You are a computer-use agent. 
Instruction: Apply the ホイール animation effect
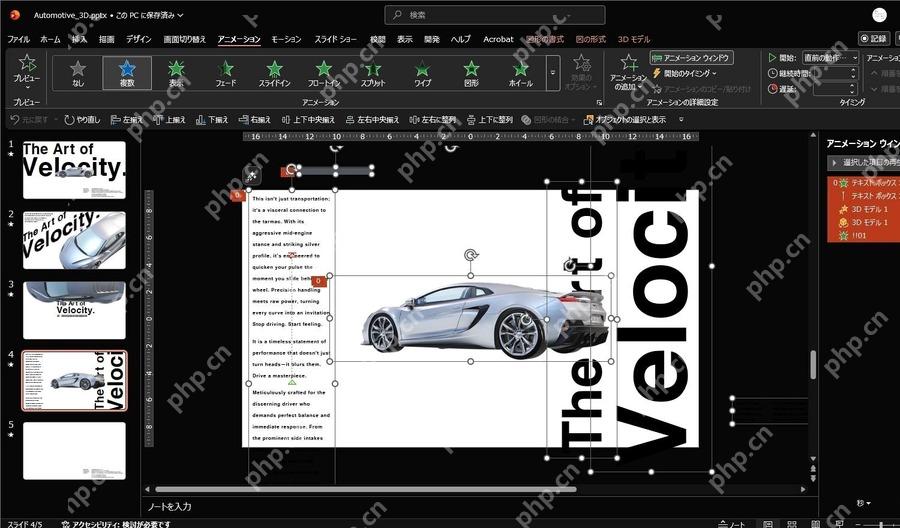[521, 73]
